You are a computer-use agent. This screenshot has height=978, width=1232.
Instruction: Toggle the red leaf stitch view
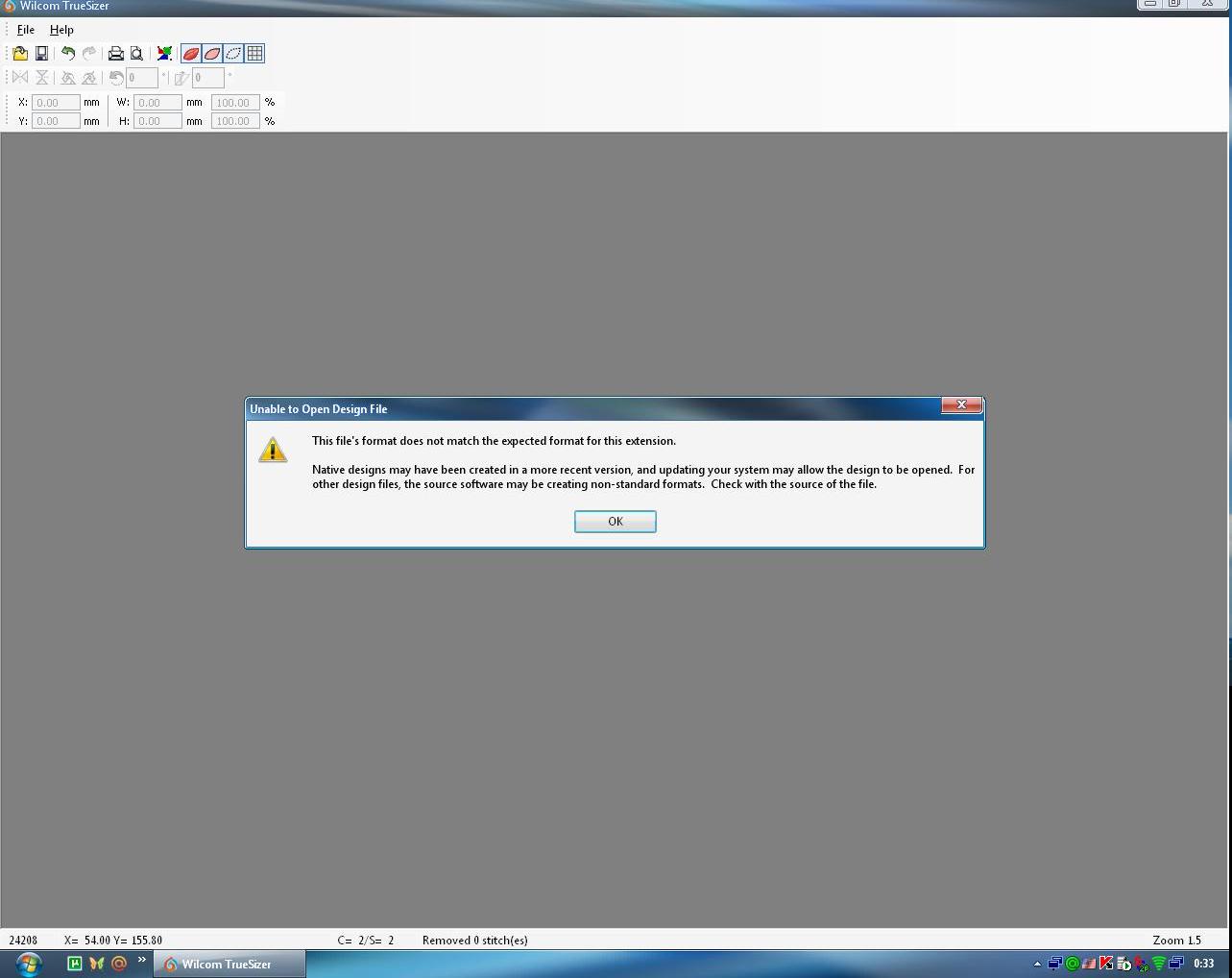[x=191, y=54]
